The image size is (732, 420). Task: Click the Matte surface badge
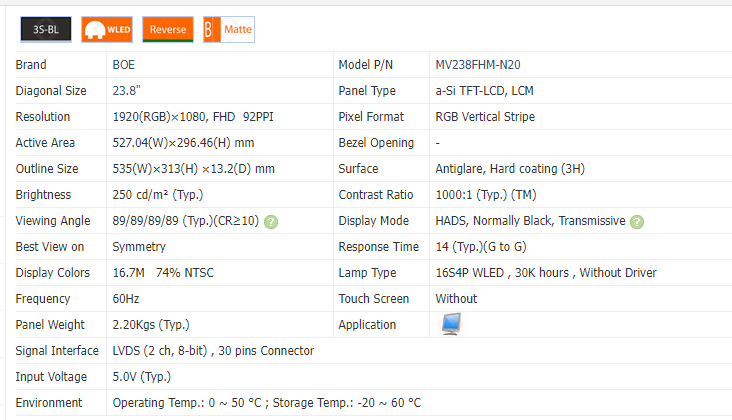[x=229, y=30]
